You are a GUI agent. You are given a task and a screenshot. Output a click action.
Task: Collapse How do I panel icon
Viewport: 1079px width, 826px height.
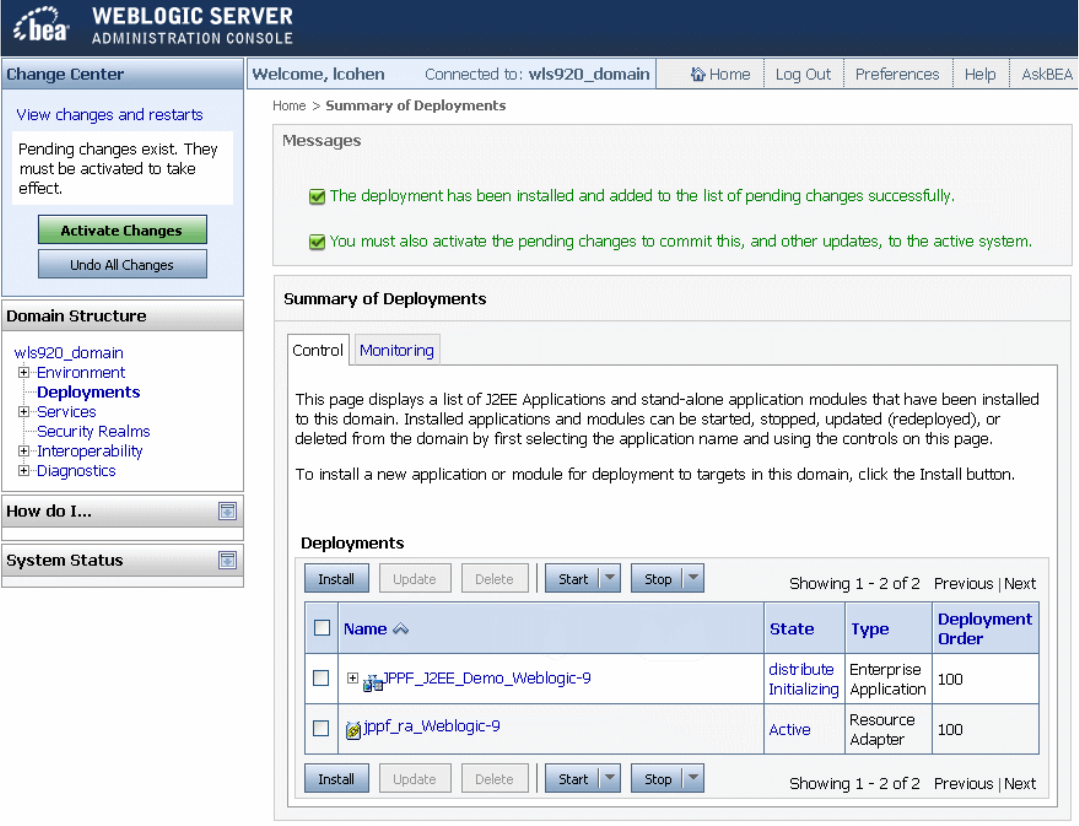pos(227,511)
